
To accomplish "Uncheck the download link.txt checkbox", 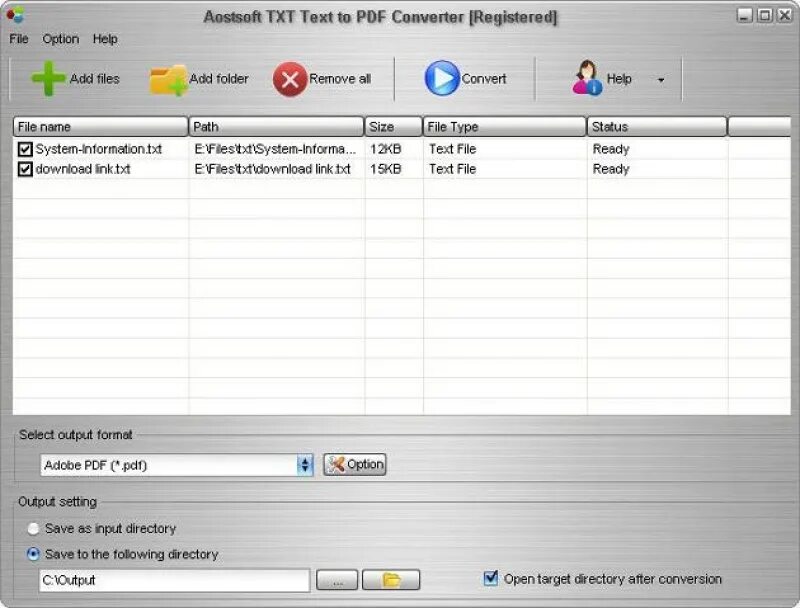I will pyautogui.click(x=25, y=169).
